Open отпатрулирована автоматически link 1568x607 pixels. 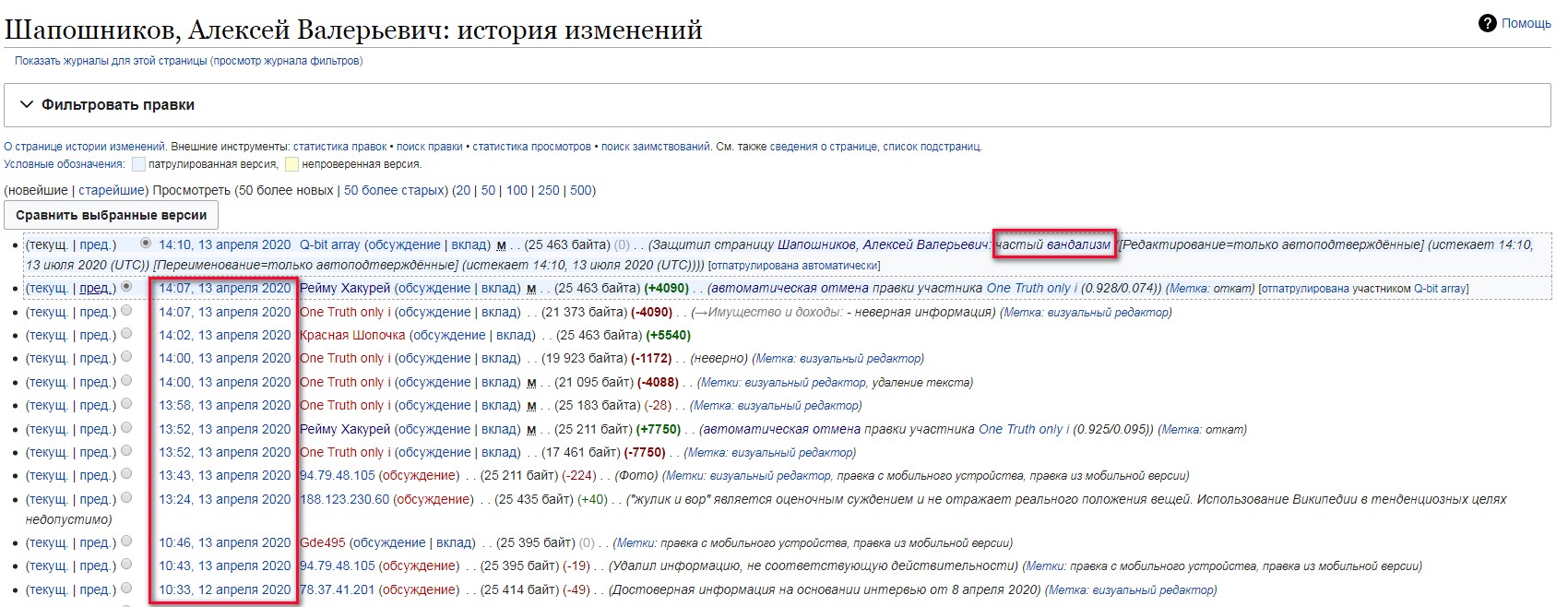[x=794, y=266]
